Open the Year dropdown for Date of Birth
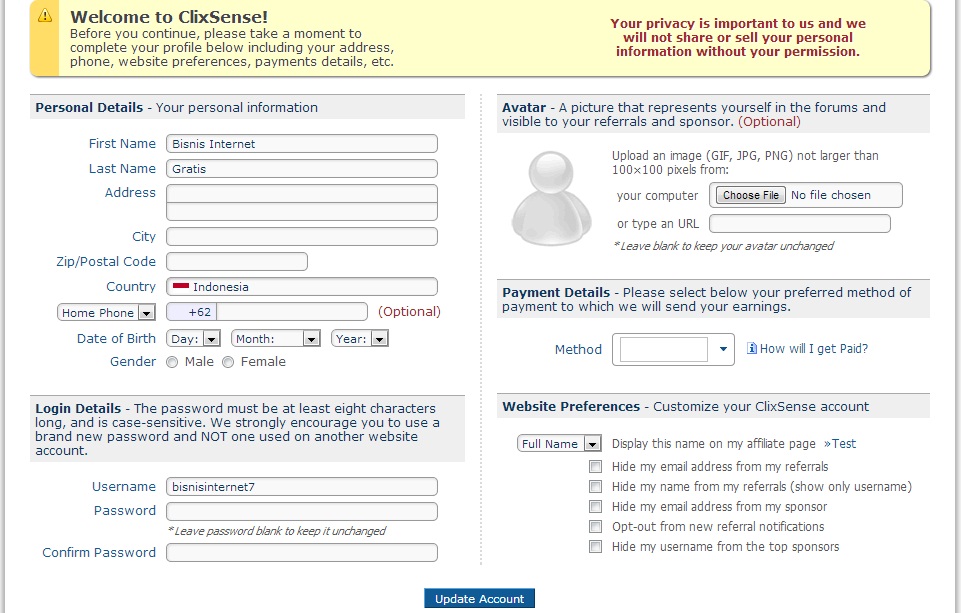The image size is (961, 613). coord(360,338)
